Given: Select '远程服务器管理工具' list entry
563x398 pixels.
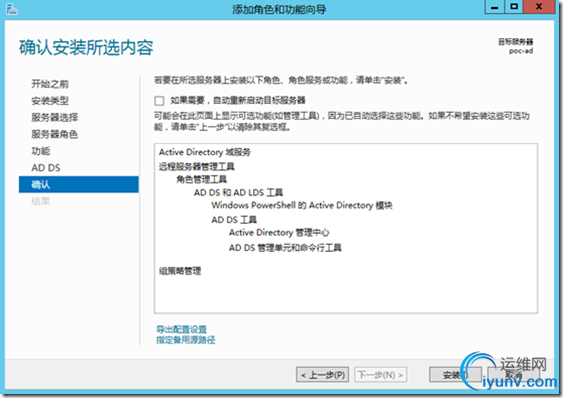Looking at the screenshot, I should click(196, 166).
